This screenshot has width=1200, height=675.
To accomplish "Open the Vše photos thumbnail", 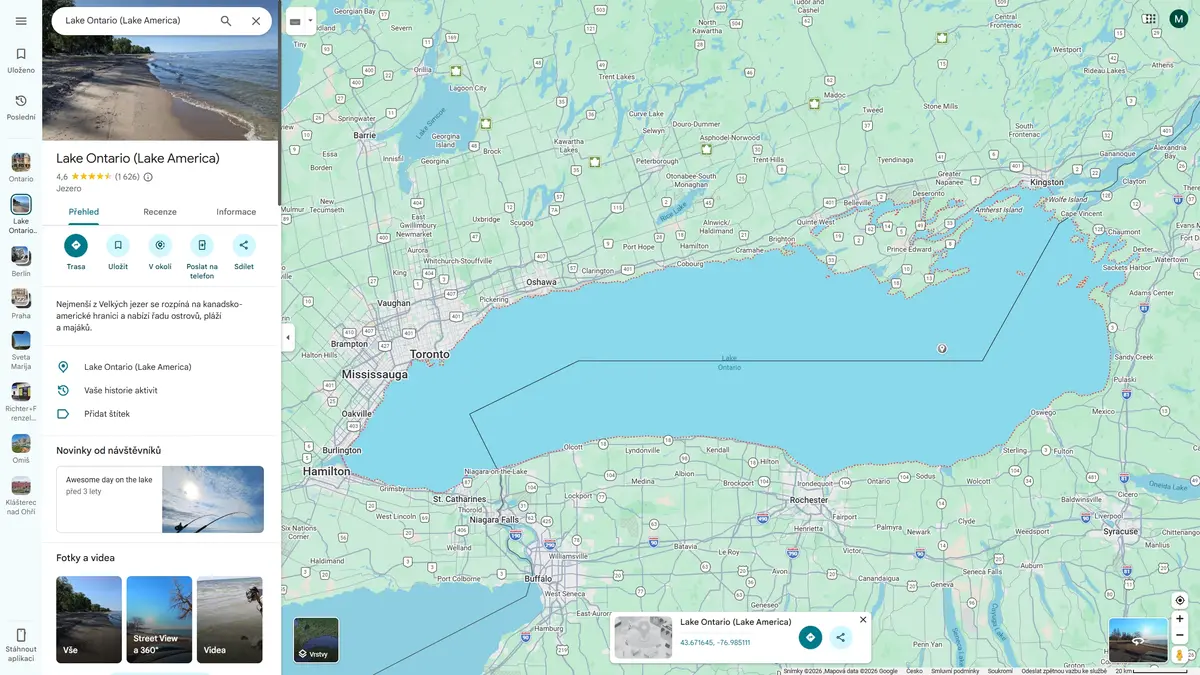I will pos(89,619).
